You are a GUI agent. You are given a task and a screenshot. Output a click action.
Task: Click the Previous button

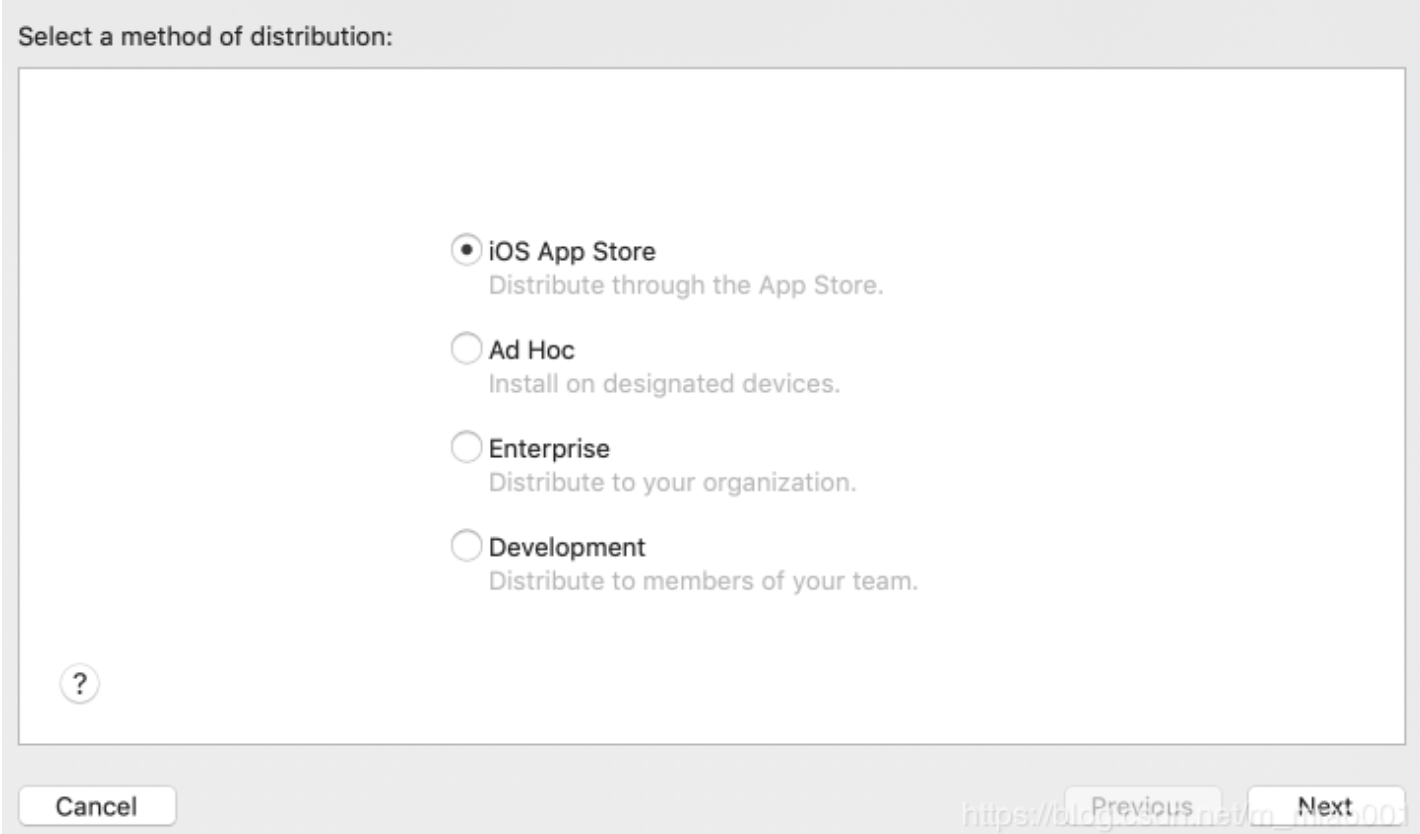(1143, 806)
